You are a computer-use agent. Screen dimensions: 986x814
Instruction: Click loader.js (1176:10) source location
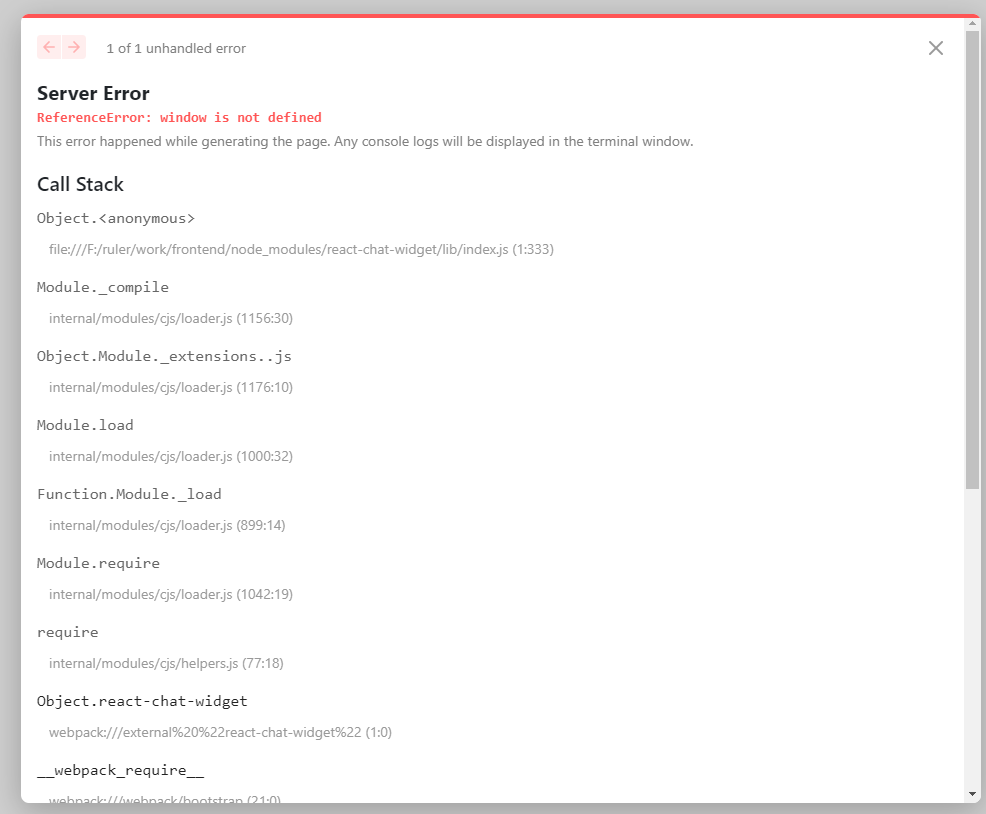pyautogui.click(x=171, y=387)
